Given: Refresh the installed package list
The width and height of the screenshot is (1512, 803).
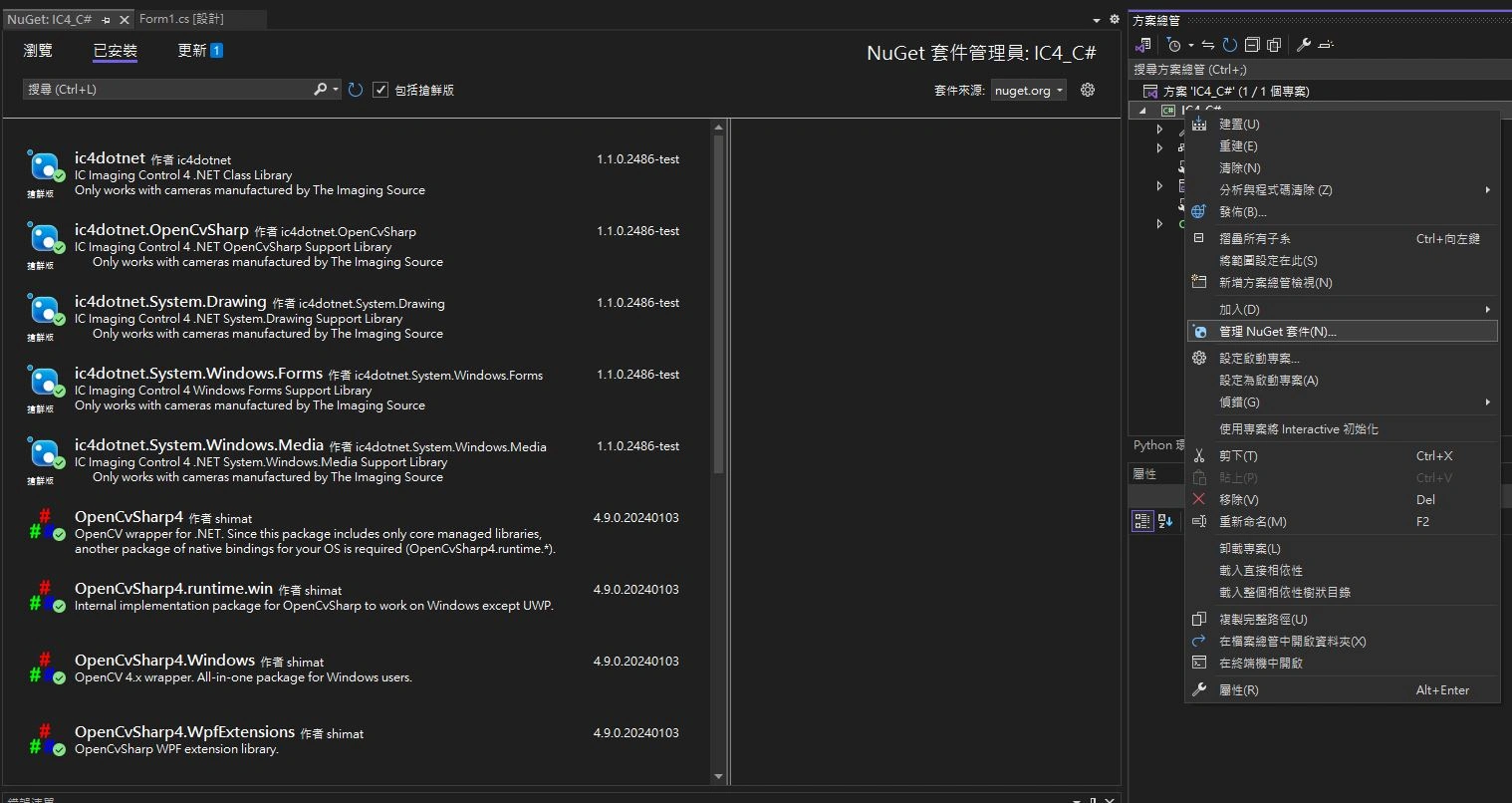Looking at the screenshot, I should coord(356,90).
